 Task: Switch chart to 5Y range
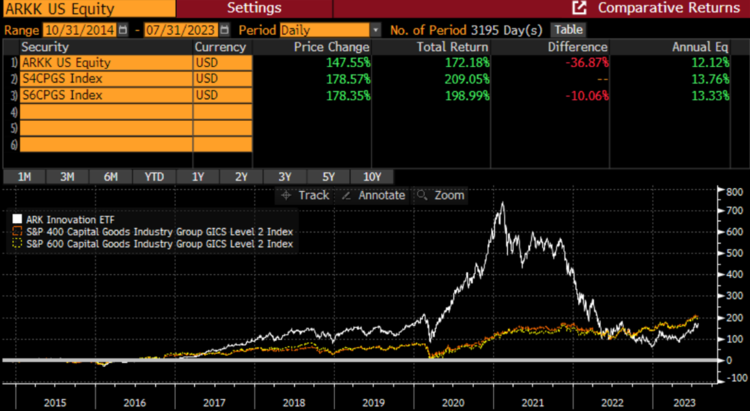[x=328, y=177]
